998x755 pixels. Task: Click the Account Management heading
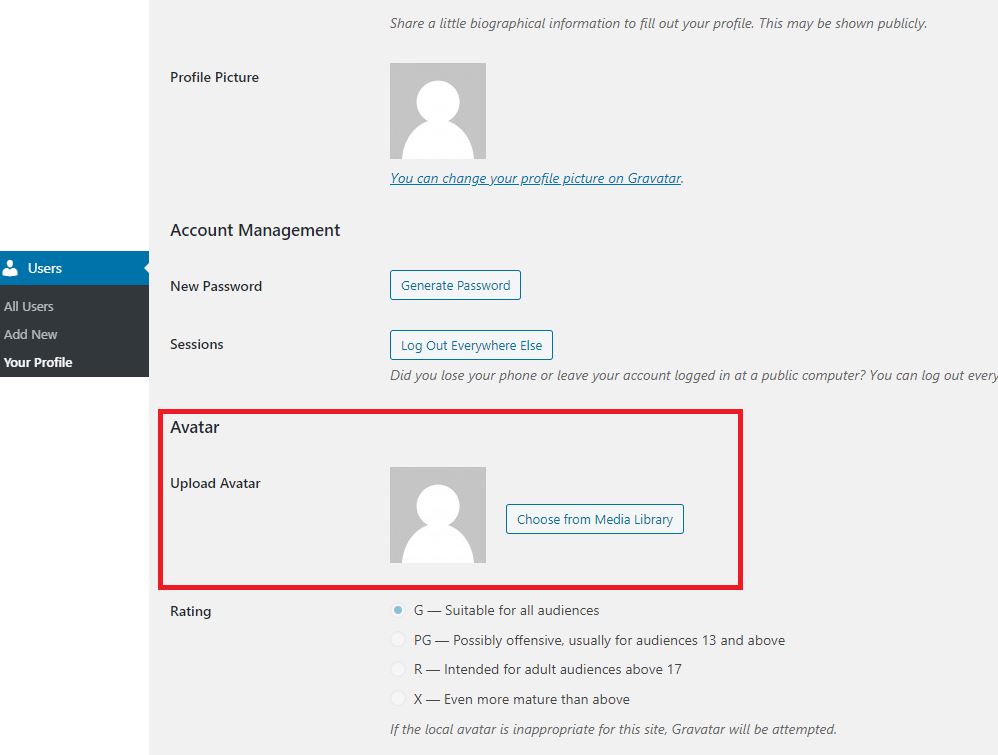point(255,230)
